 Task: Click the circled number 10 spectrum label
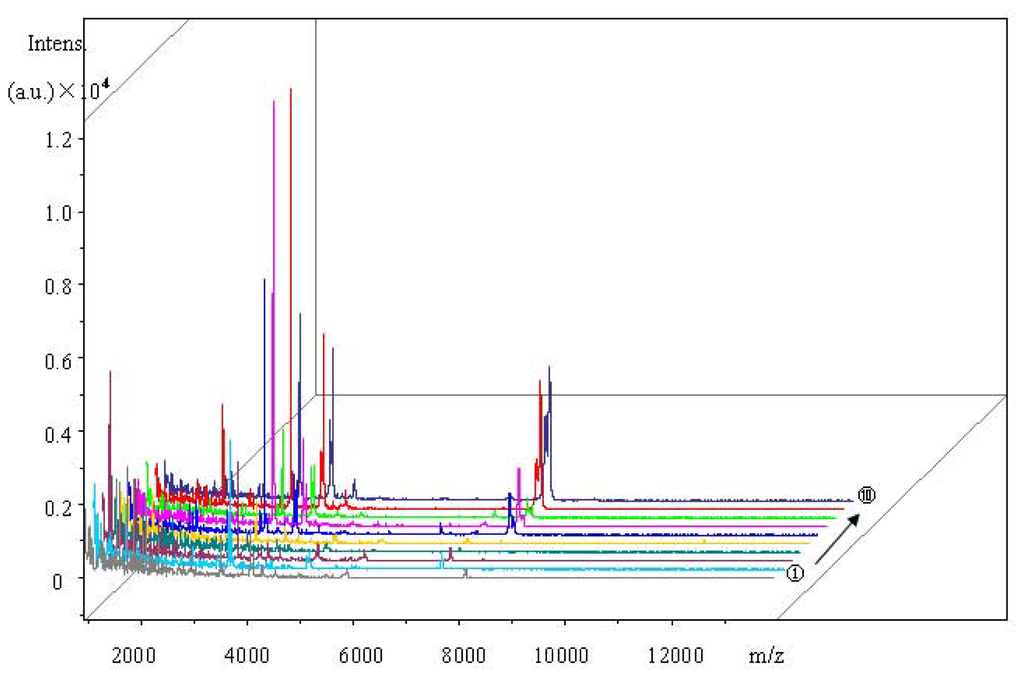click(x=866, y=496)
